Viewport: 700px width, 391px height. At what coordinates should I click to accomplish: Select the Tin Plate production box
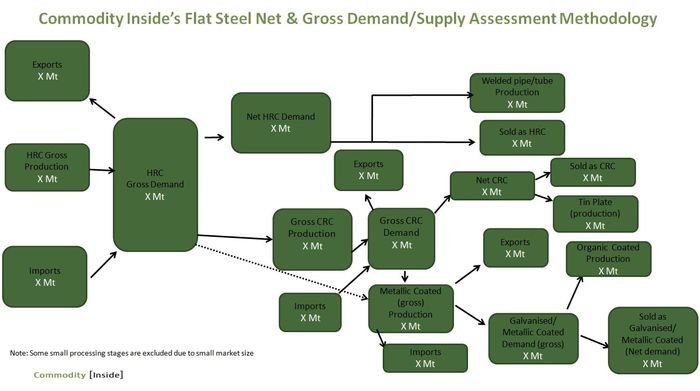(x=595, y=214)
